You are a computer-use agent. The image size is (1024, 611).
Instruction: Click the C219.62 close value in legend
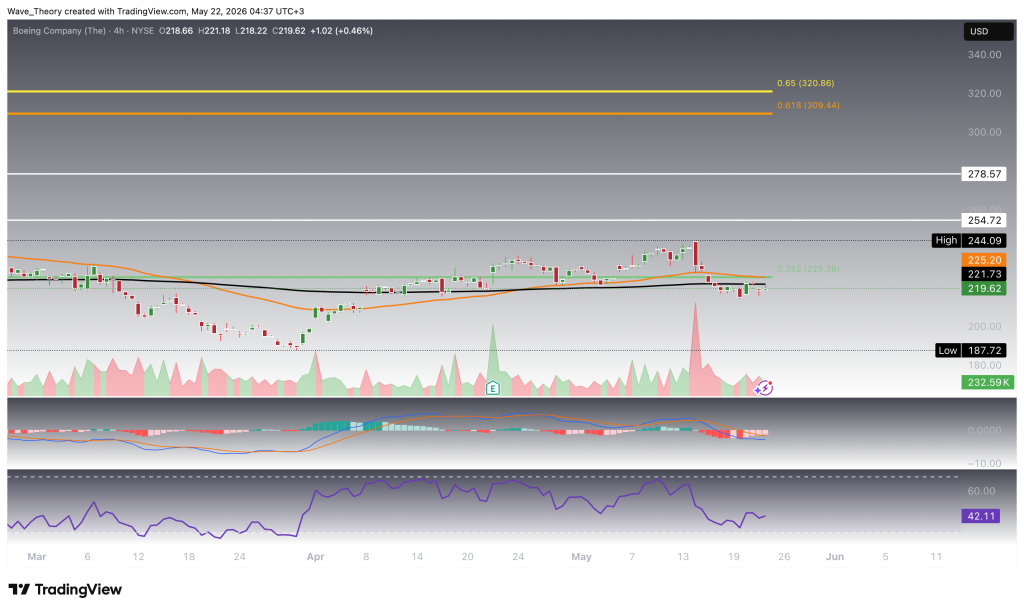pos(289,31)
